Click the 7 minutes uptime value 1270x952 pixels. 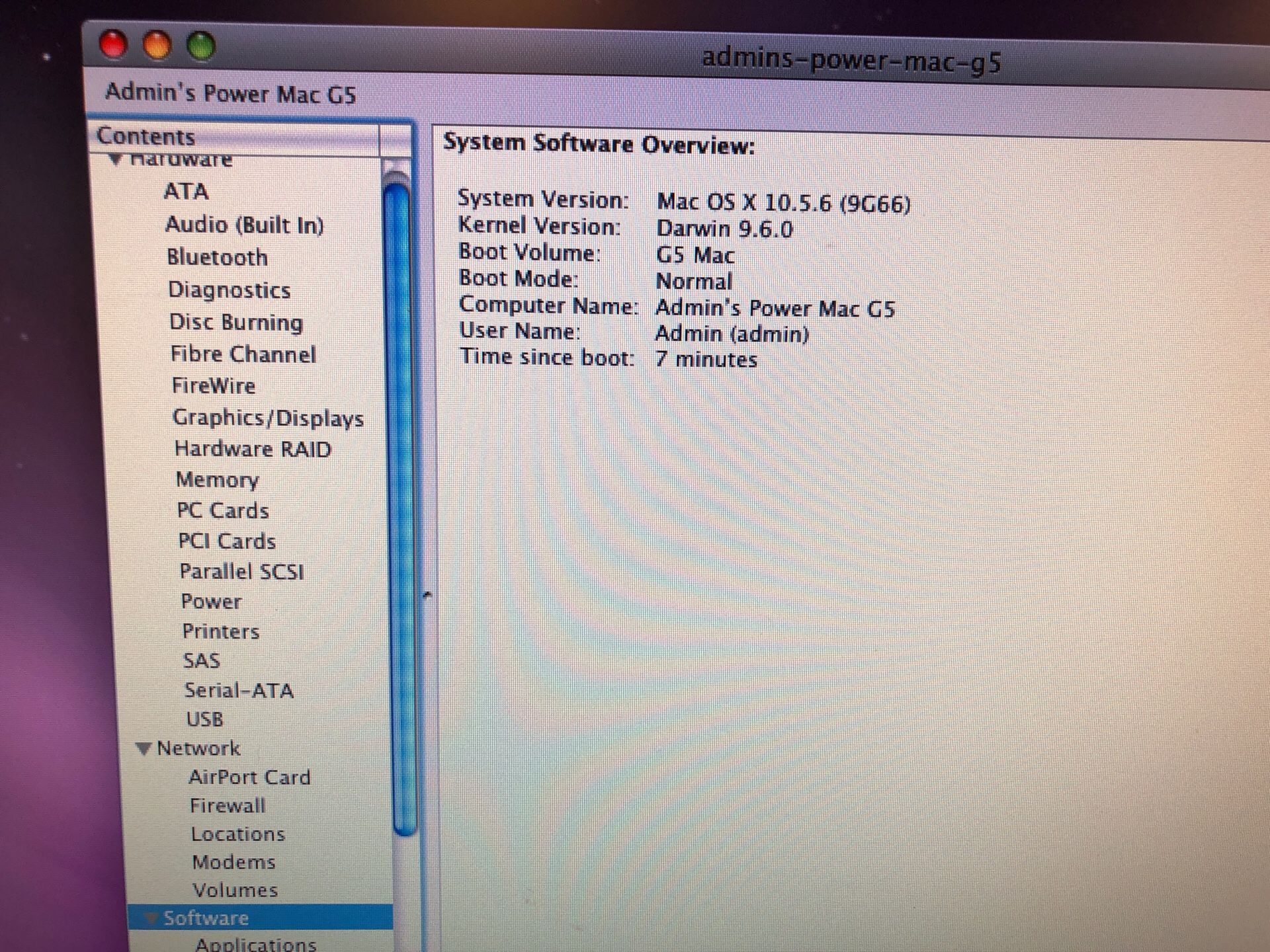click(x=706, y=360)
